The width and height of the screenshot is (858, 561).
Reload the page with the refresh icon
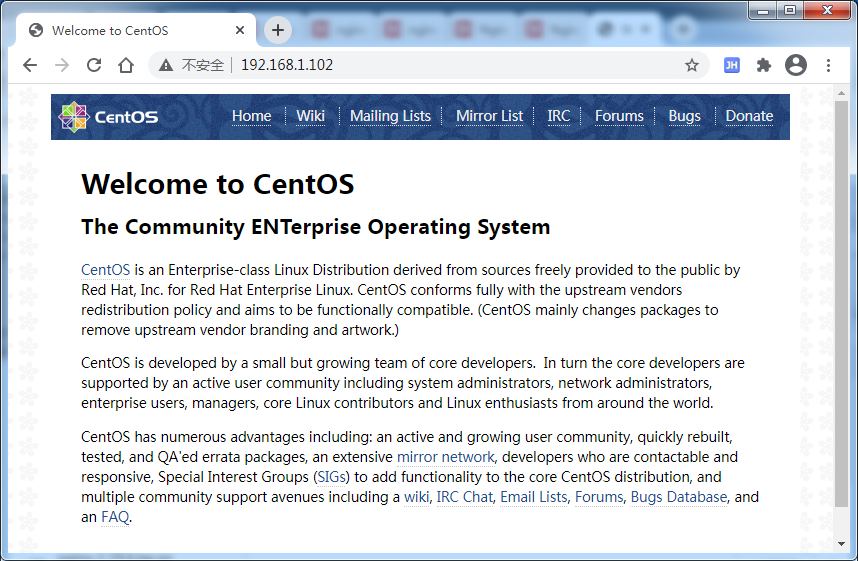point(94,65)
